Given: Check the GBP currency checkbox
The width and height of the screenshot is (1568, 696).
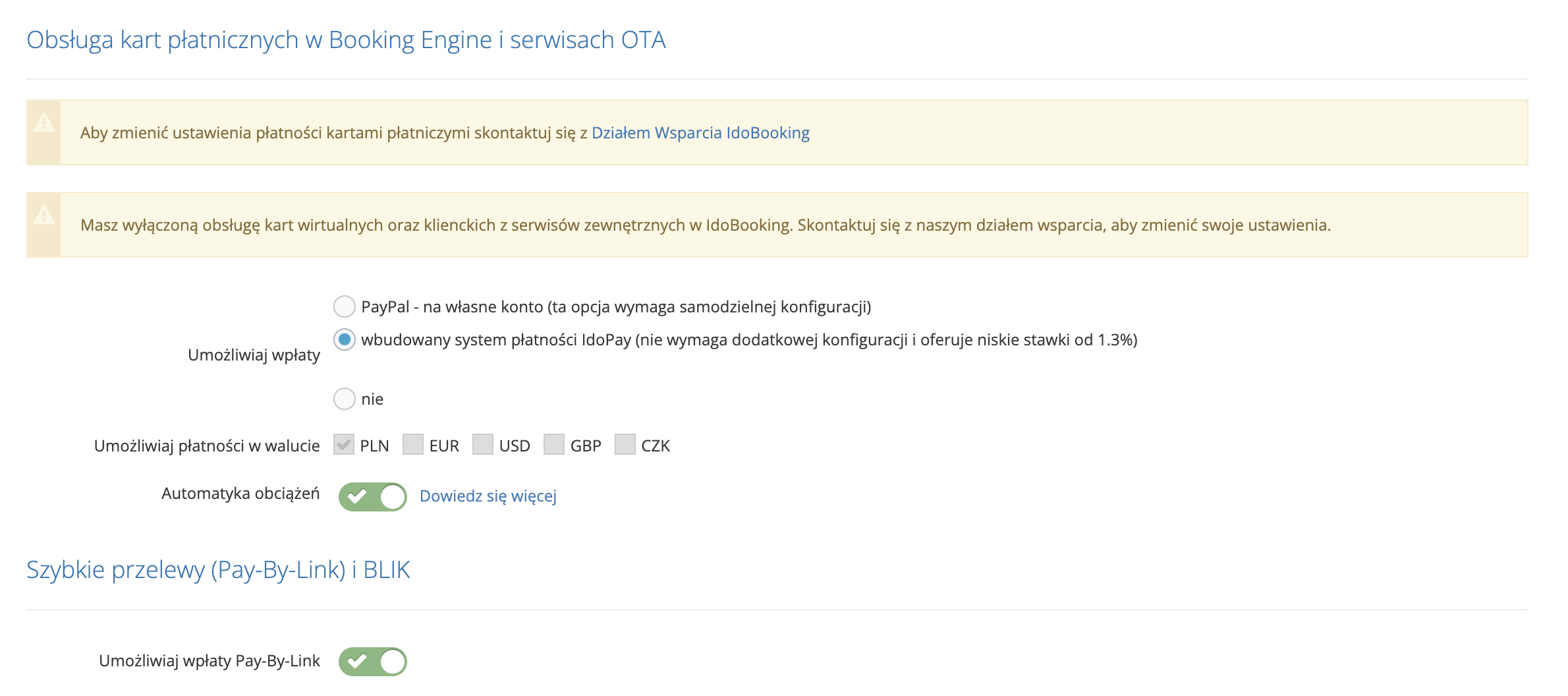Looking at the screenshot, I should (554, 444).
